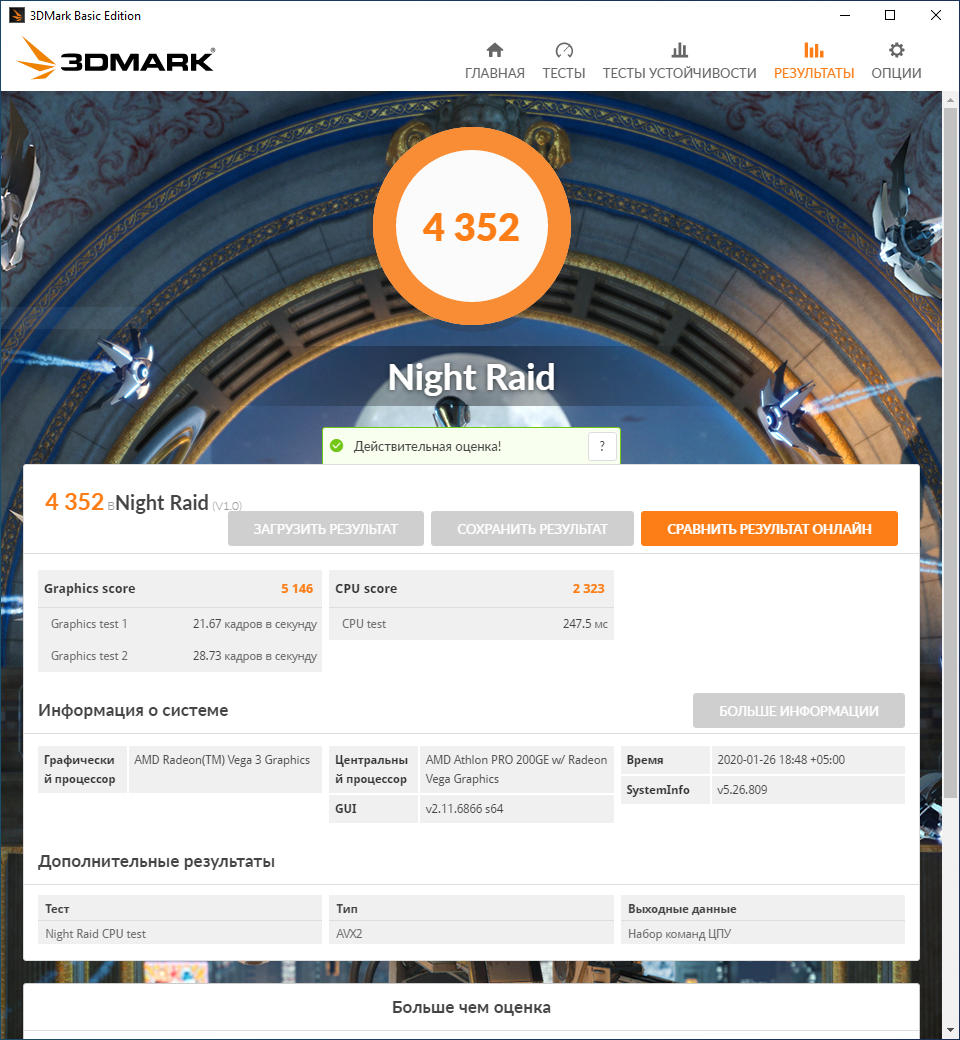Screen dimensions: 960x1040
Task: Maximize the 3DMark window
Action: click(890, 15)
